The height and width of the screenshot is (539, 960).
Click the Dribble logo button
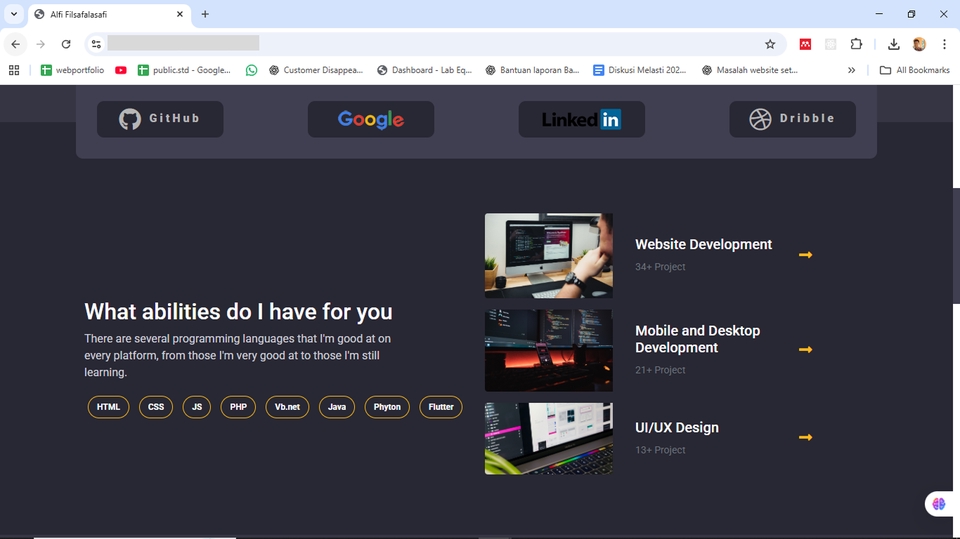click(x=792, y=119)
